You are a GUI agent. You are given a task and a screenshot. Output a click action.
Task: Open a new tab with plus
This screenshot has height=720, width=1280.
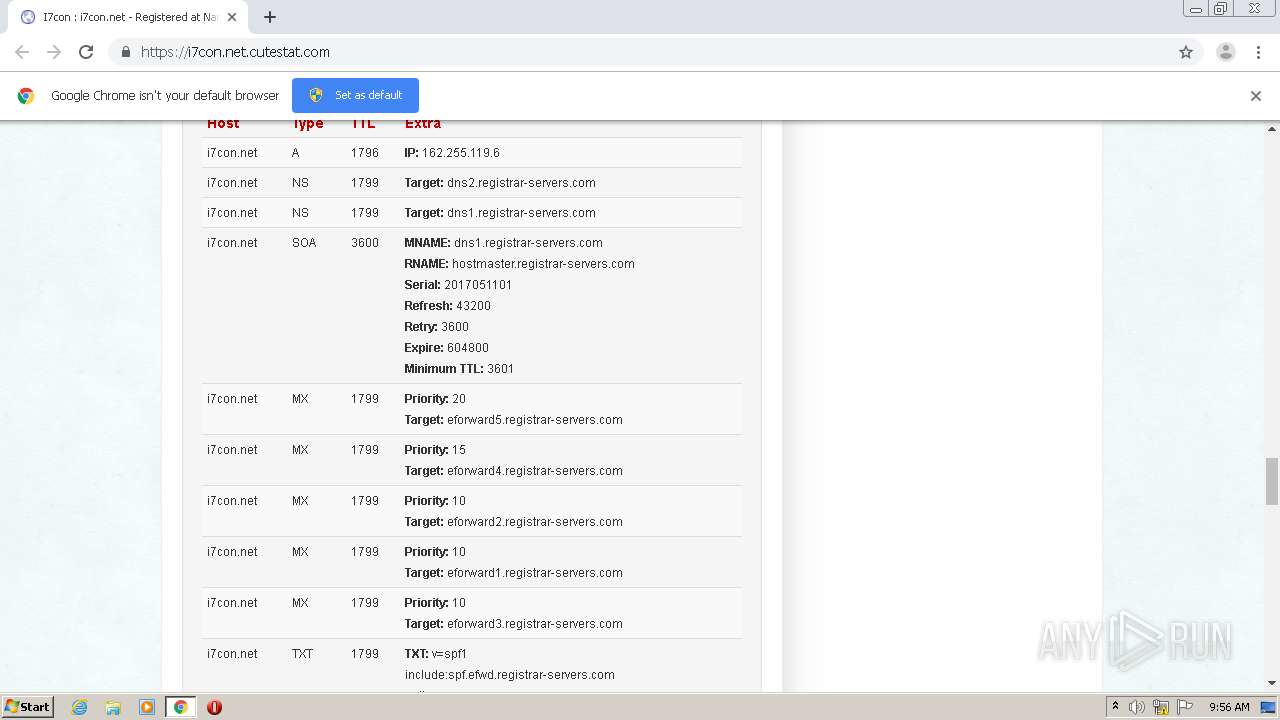coord(270,17)
